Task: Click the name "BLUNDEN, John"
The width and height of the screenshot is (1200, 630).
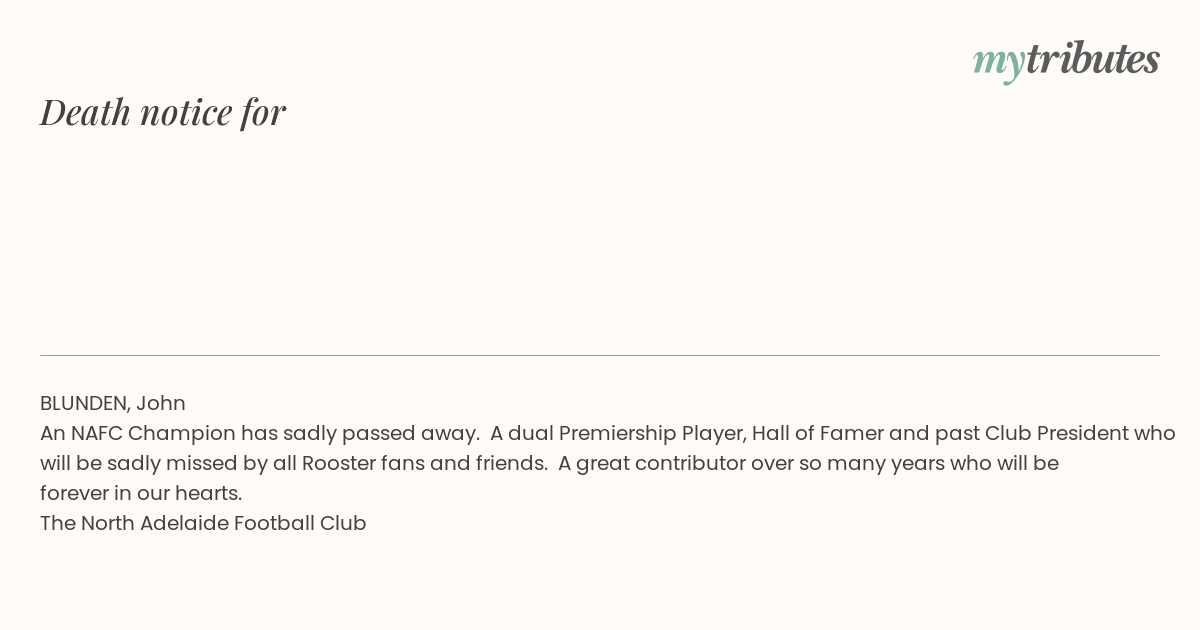Action: click(x=113, y=403)
